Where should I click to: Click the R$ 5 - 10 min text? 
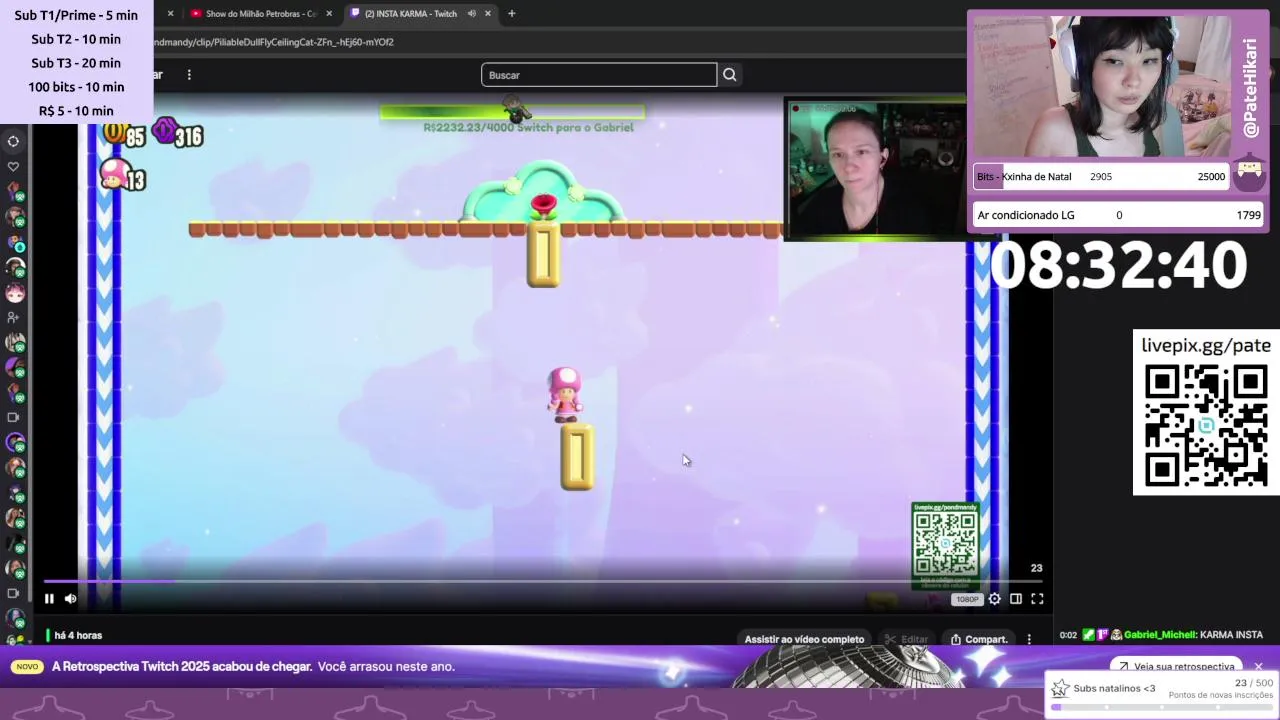(x=76, y=111)
